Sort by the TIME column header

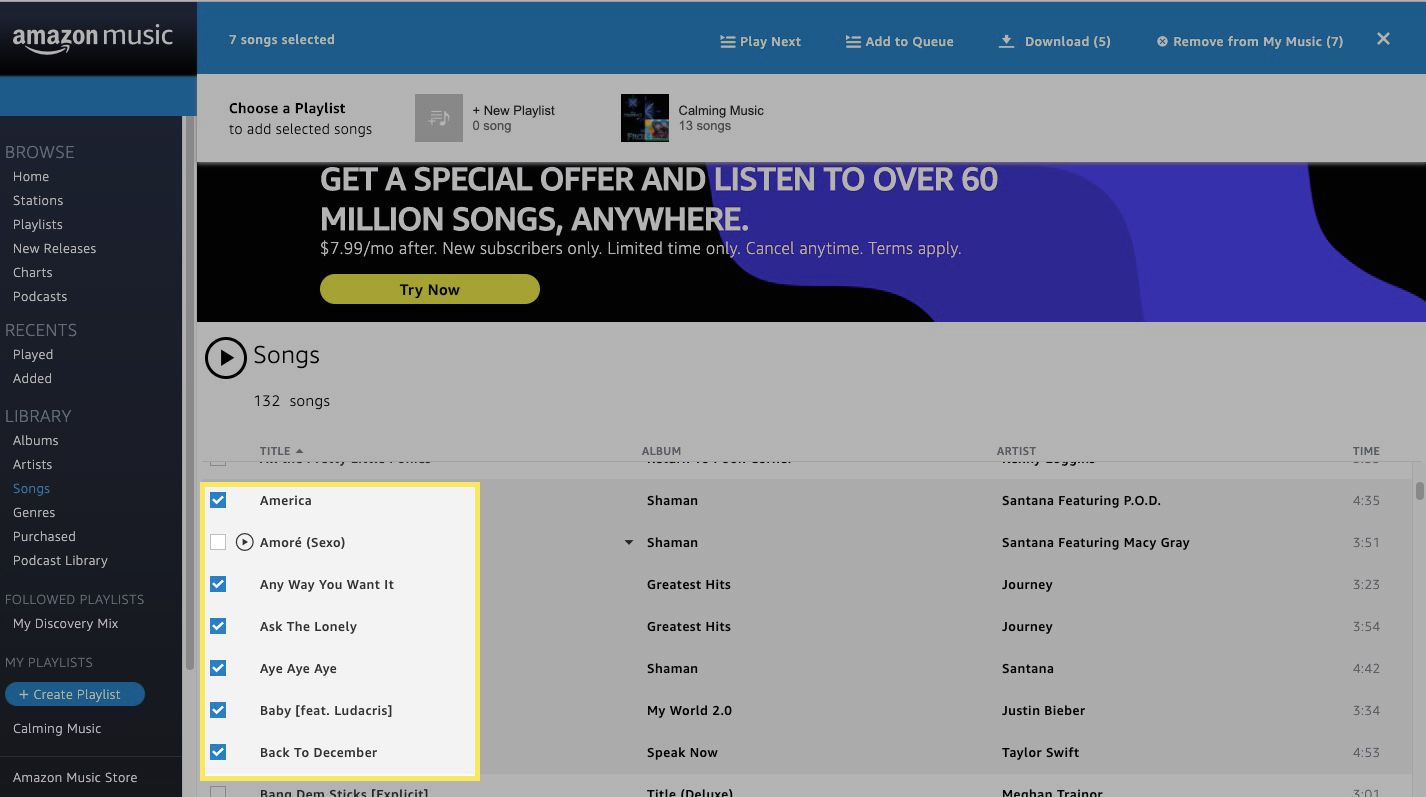(1366, 451)
